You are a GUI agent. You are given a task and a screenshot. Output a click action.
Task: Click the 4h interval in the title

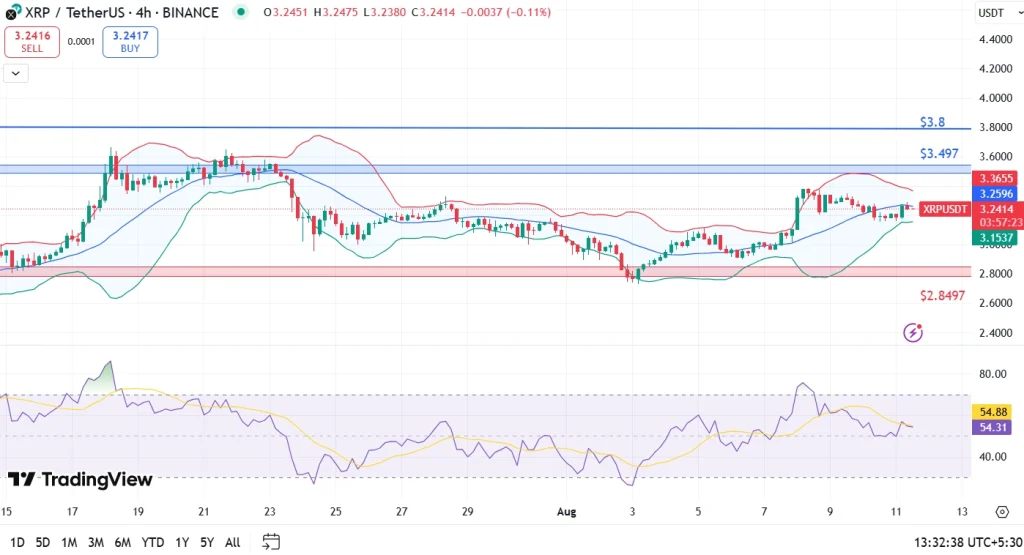tap(142, 12)
